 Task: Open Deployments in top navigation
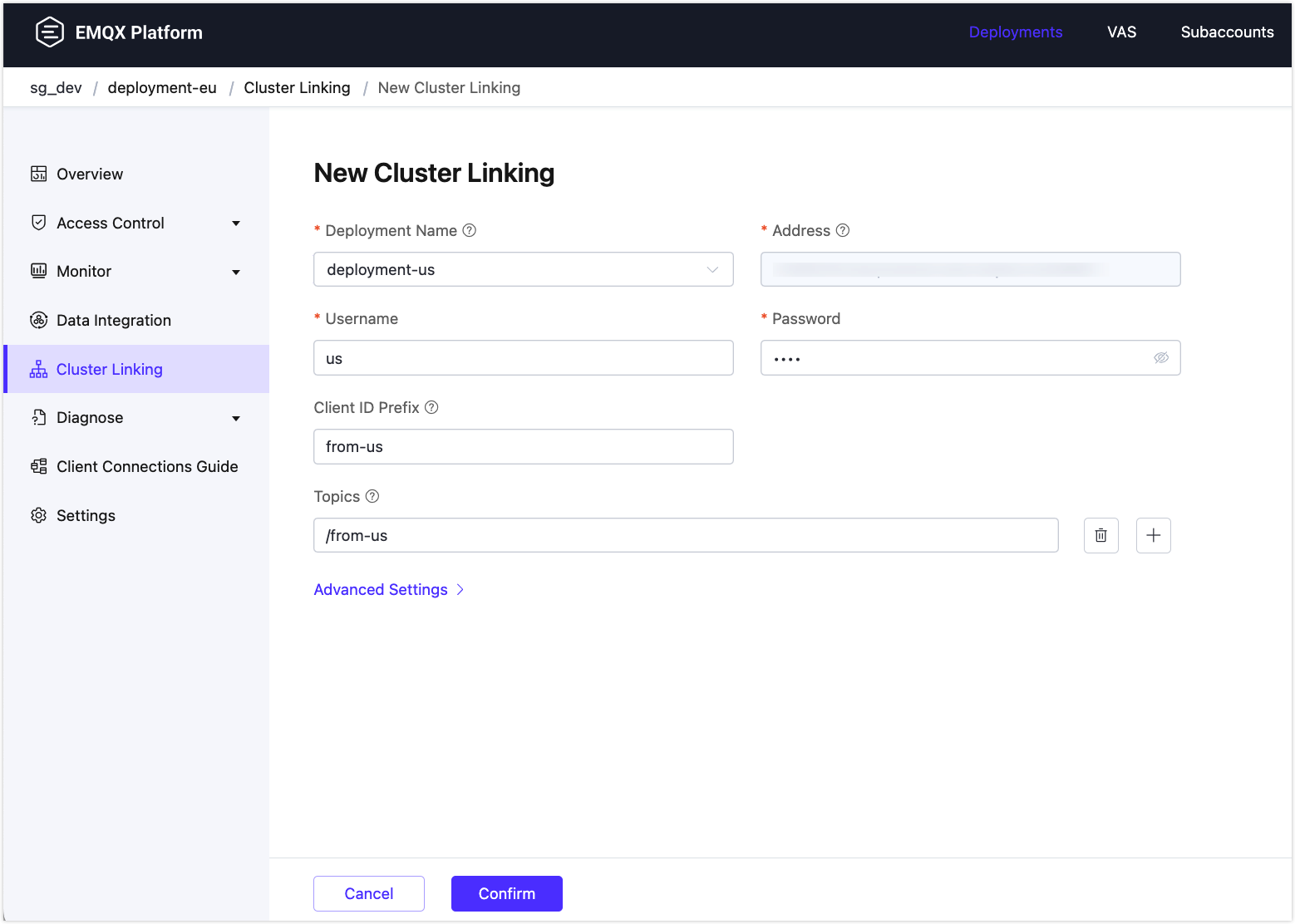(x=1016, y=32)
